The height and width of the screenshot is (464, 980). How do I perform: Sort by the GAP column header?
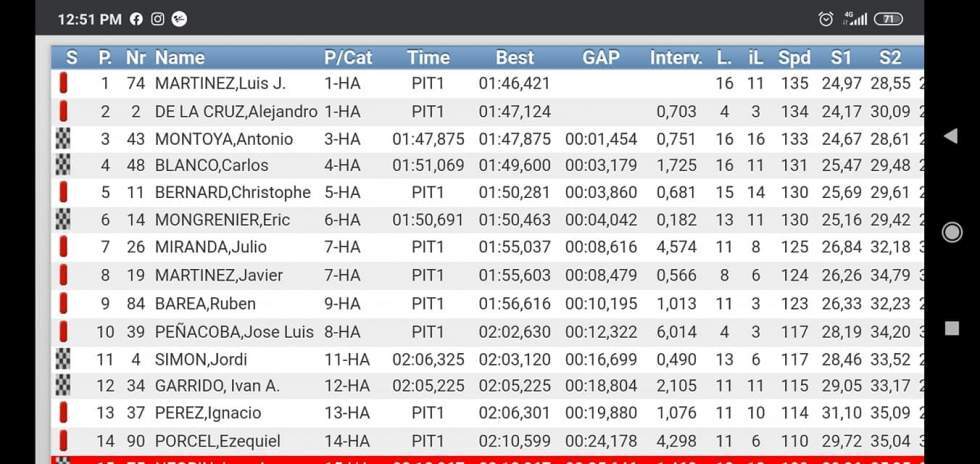600,58
